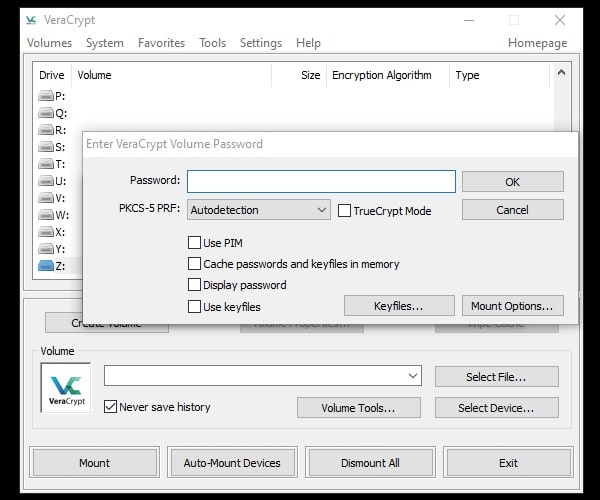Screen dimensions: 600x500
Task: Click the VeraCrypt title bar icon
Action: [x=32, y=20]
